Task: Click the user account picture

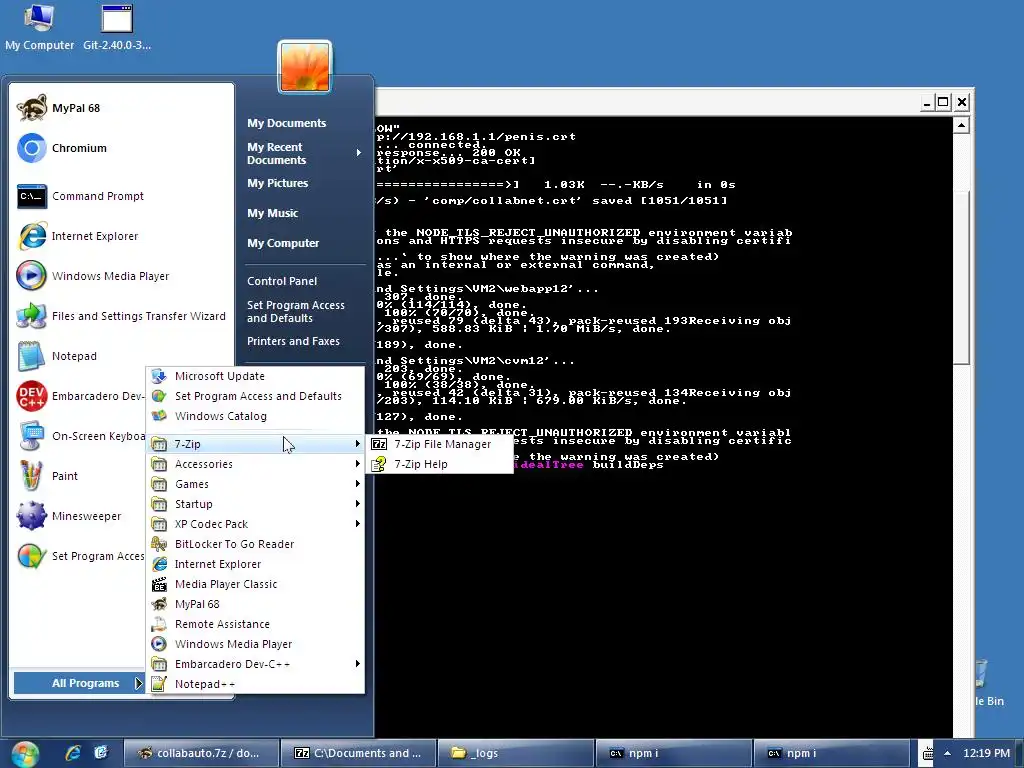Action: tap(305, 67)
